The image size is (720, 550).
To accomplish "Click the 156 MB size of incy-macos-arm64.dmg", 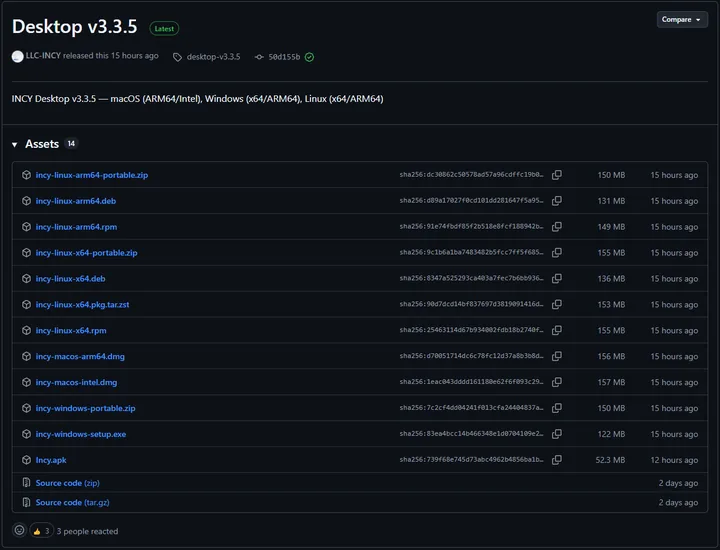I will tap(611, 356).
